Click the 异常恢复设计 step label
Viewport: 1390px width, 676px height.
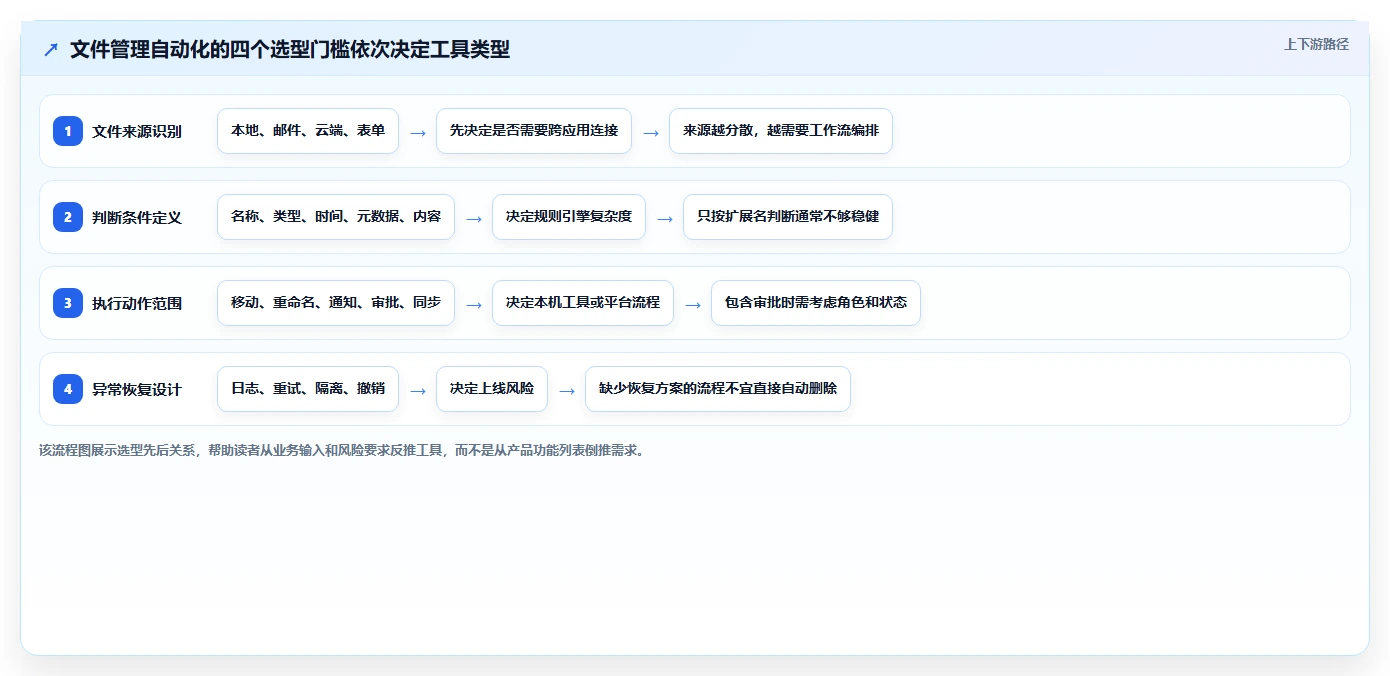(137, 389)
